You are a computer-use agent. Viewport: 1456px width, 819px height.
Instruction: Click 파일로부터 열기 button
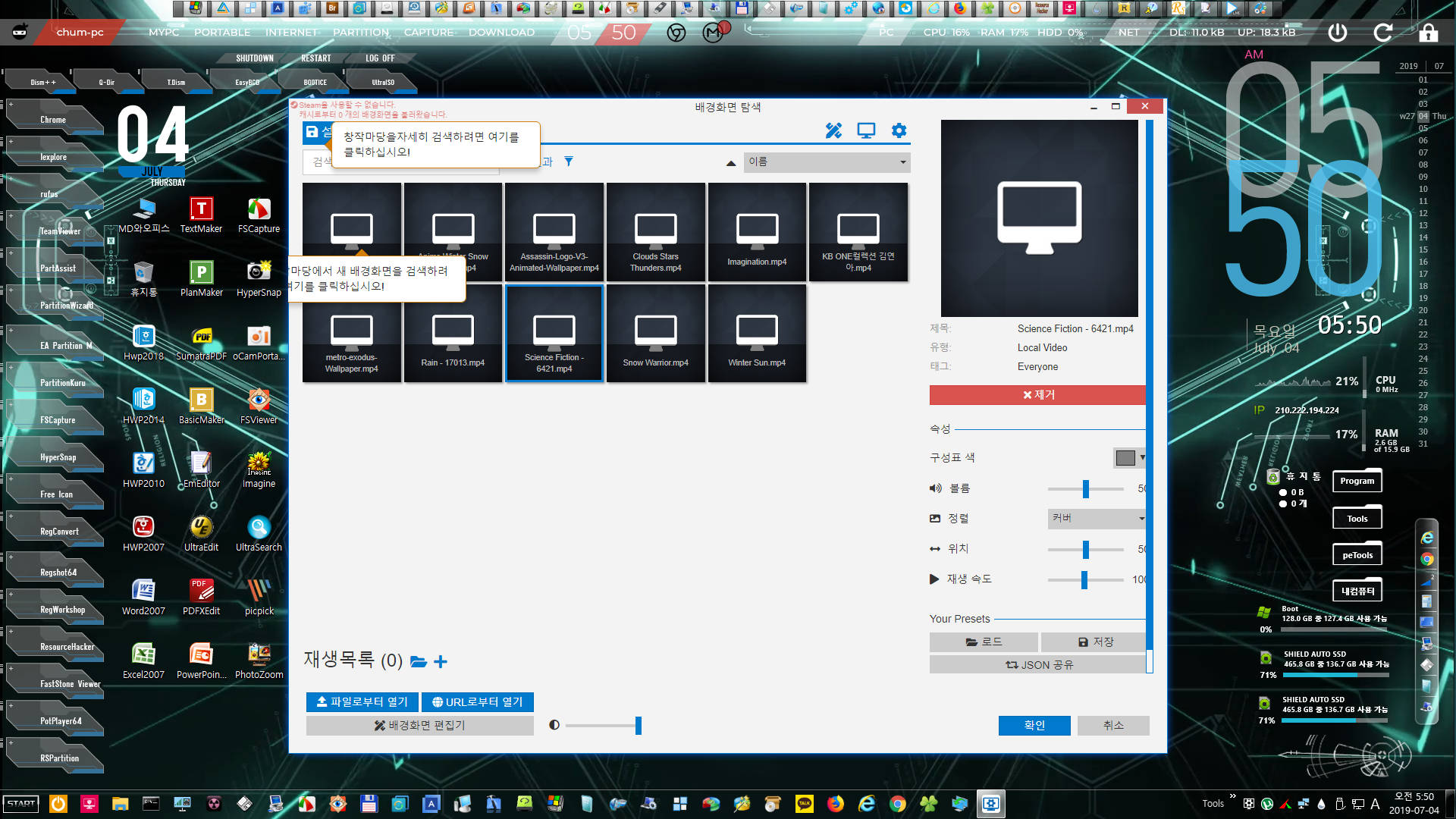click(x=362, y=702)
